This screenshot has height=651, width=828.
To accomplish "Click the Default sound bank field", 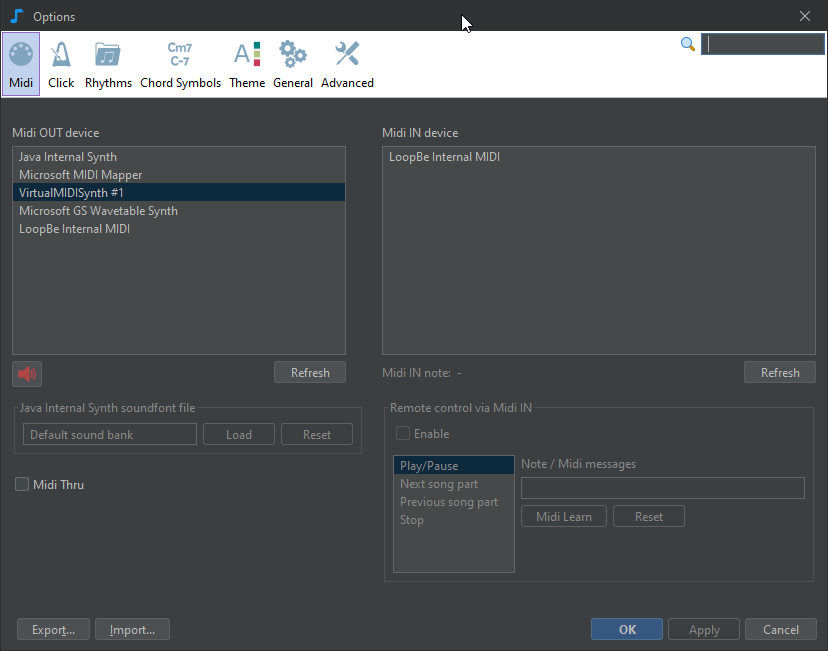I will [x=110, y=435].
